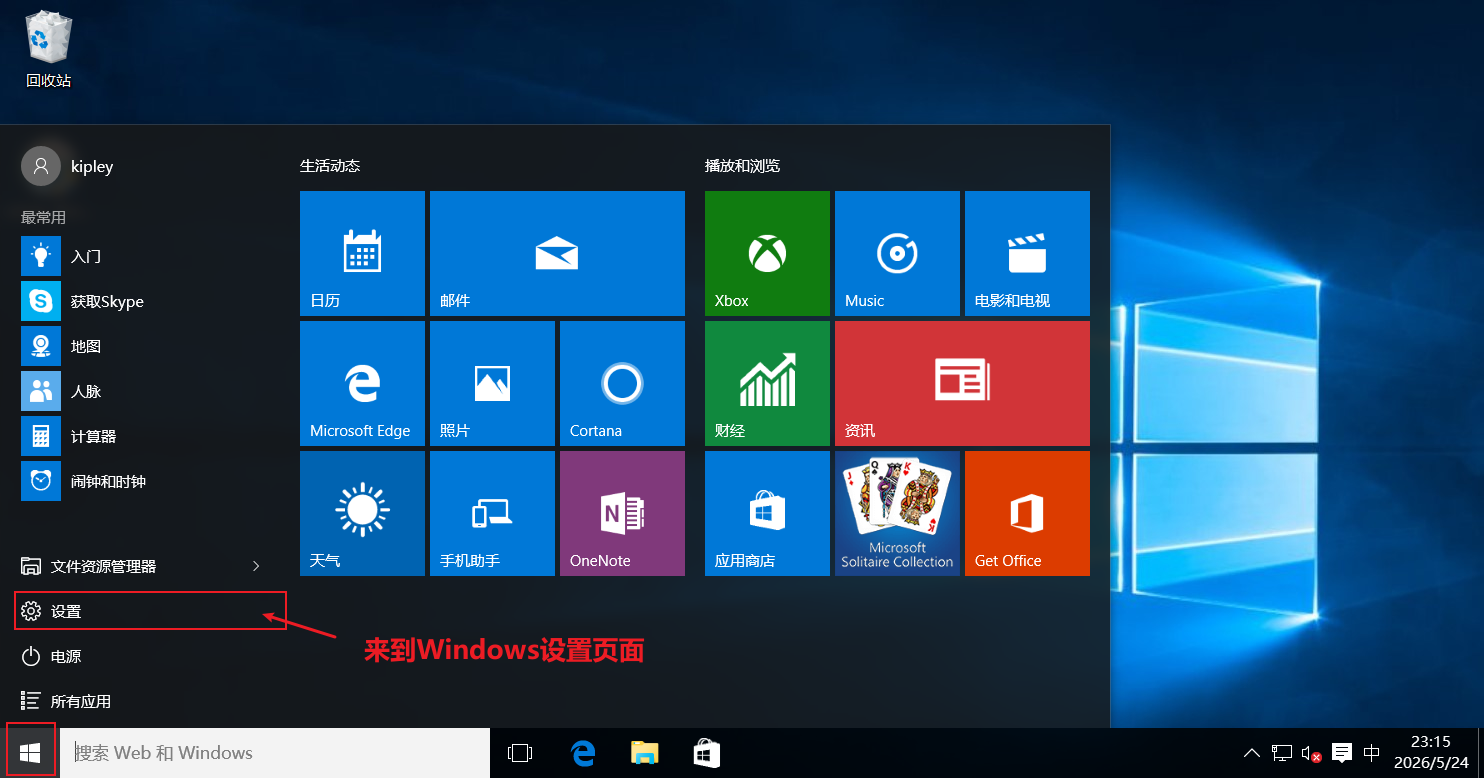Screen dimensions: 1484x778
Task: Toggle the muted volume icon in tray
Action: click(1312, 753)
